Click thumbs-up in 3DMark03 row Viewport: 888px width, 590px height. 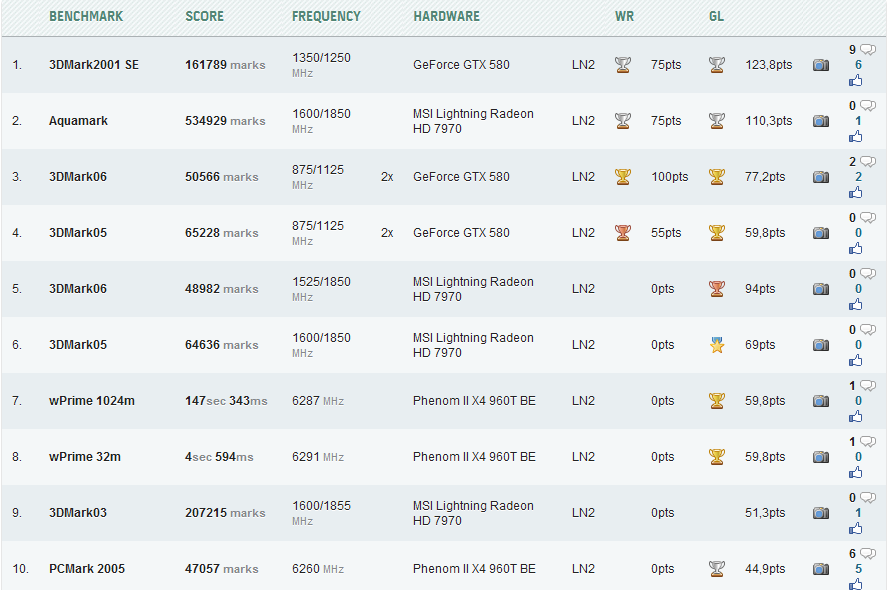(856, 529)
